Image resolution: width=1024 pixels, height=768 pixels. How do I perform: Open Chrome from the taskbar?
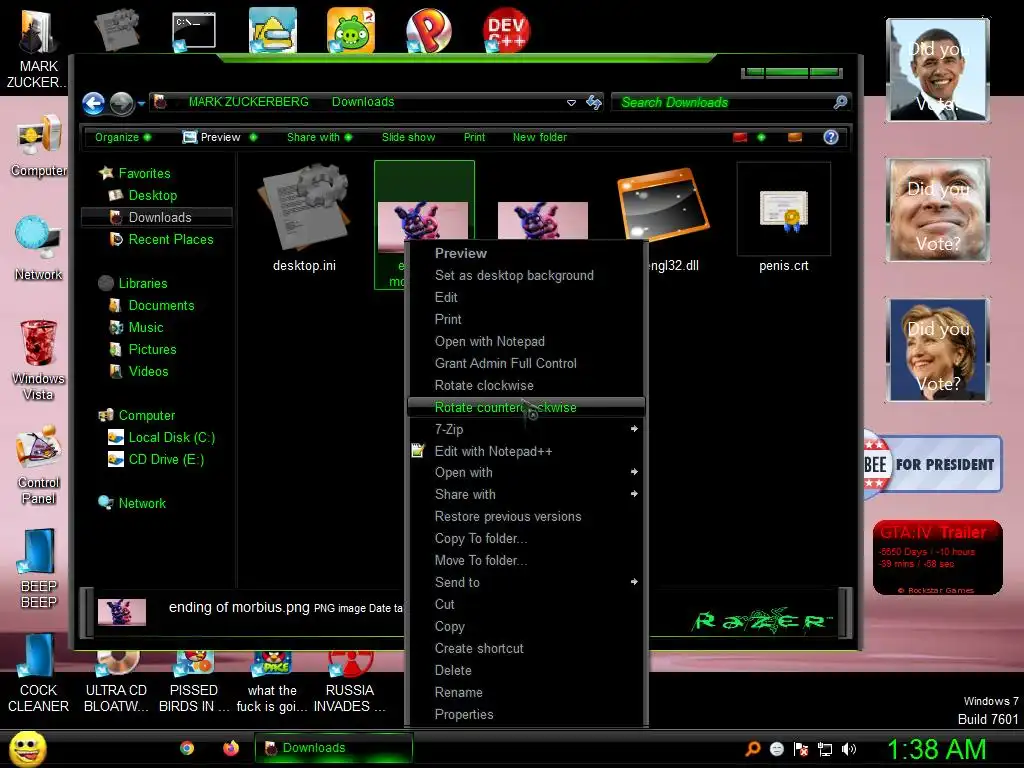tap(187, 748)
